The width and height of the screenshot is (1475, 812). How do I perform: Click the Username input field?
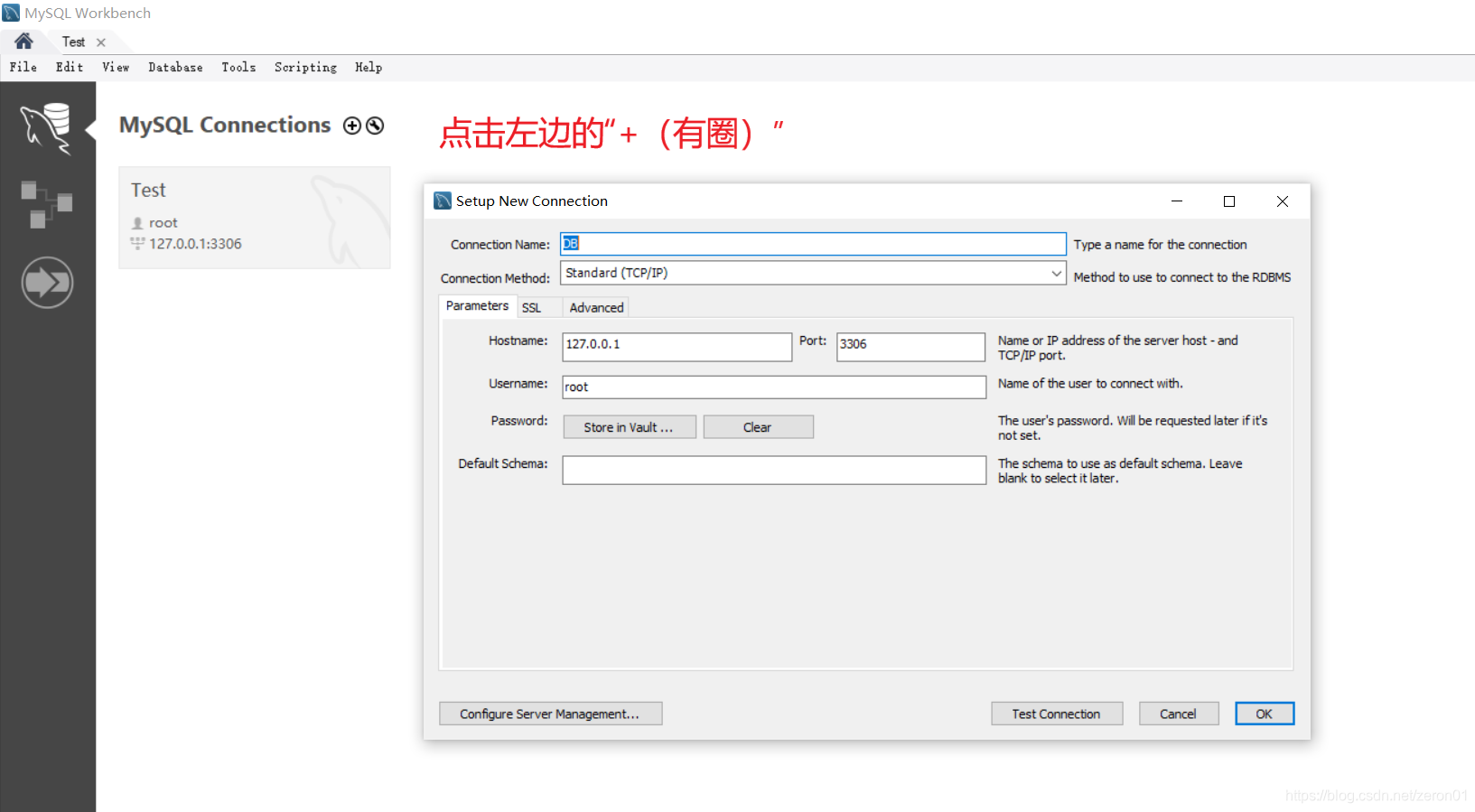(x=774, y=387)
